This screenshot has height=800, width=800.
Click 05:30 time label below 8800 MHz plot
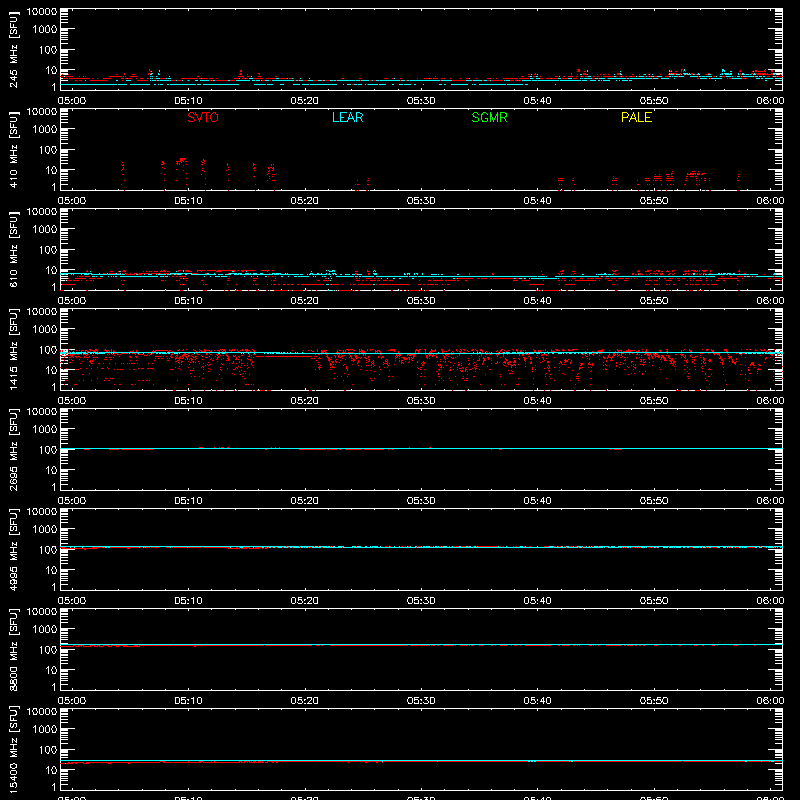coord(421,701)
